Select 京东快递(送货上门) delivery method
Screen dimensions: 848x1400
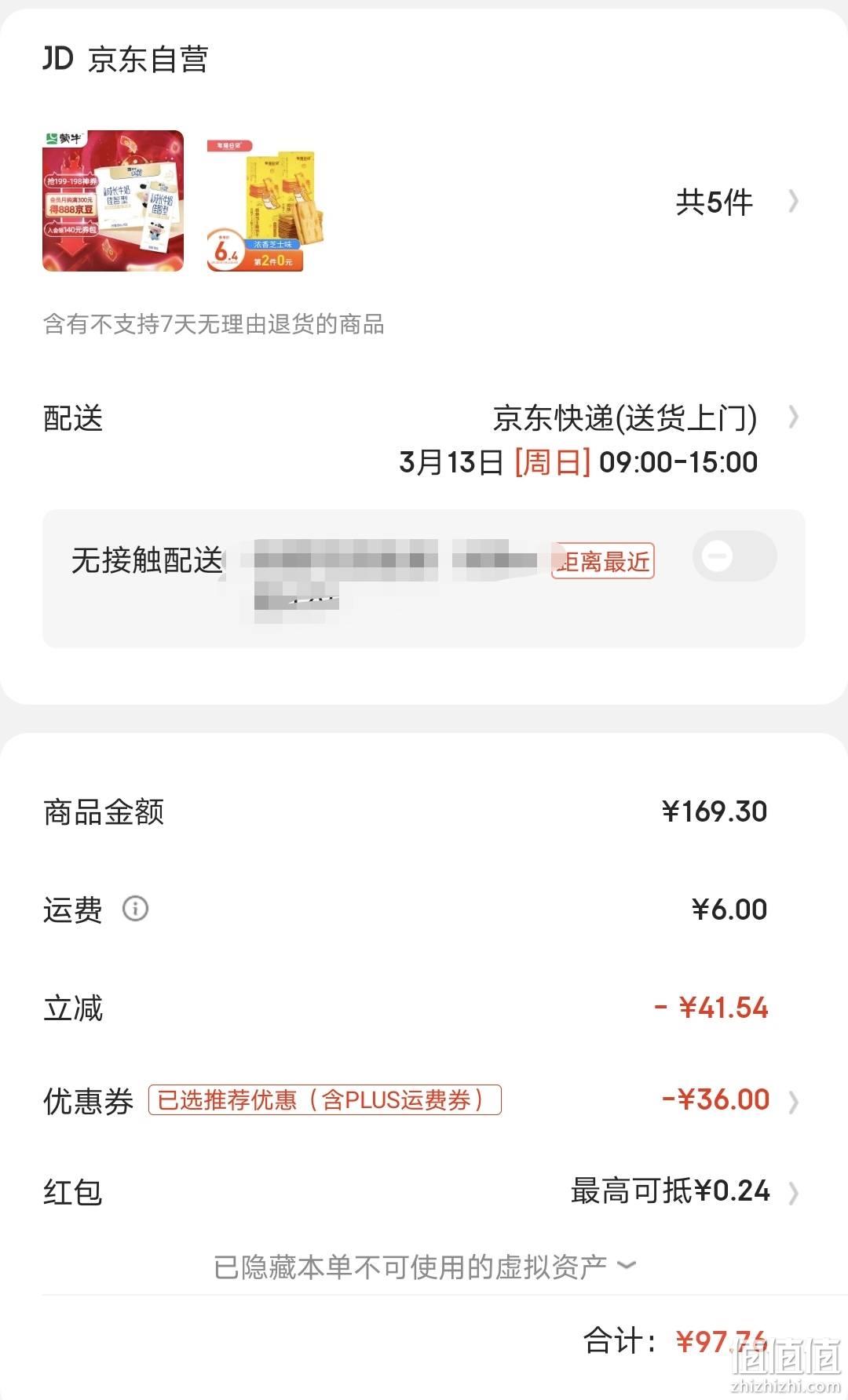[625, 417]
